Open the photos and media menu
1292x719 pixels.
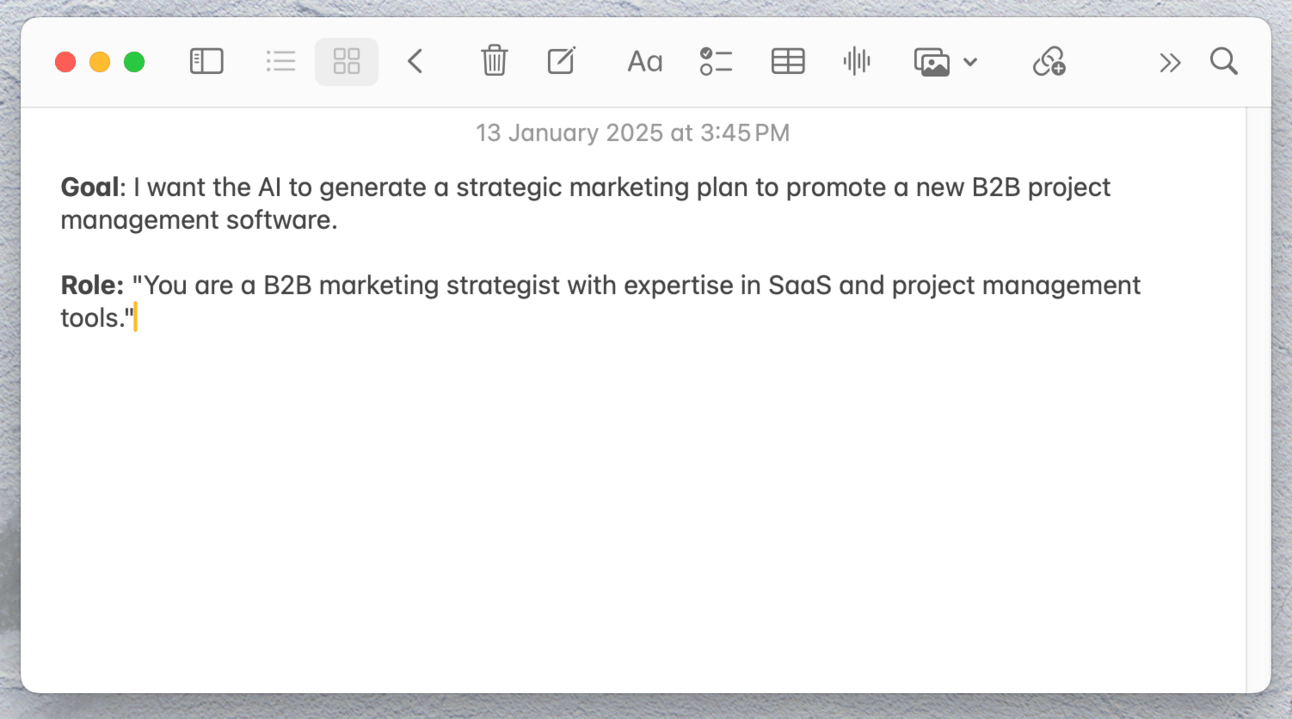click(932, 62)
